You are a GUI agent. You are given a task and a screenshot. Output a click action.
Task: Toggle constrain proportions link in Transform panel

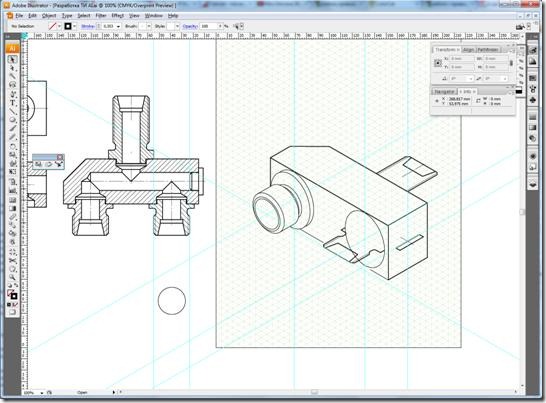coord(511,63)
